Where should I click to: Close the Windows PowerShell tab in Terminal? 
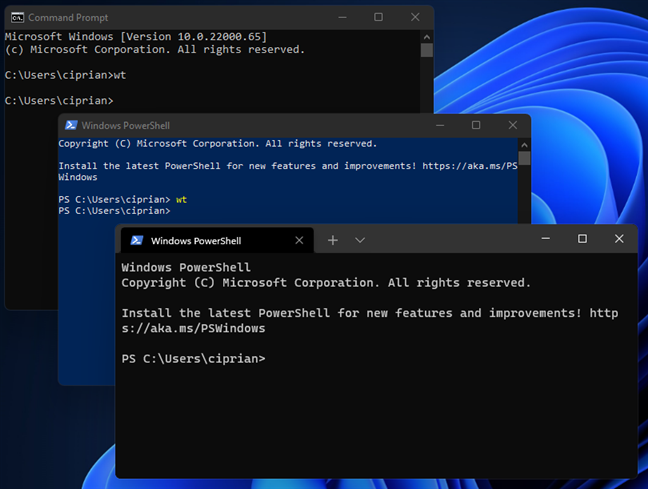299,240
